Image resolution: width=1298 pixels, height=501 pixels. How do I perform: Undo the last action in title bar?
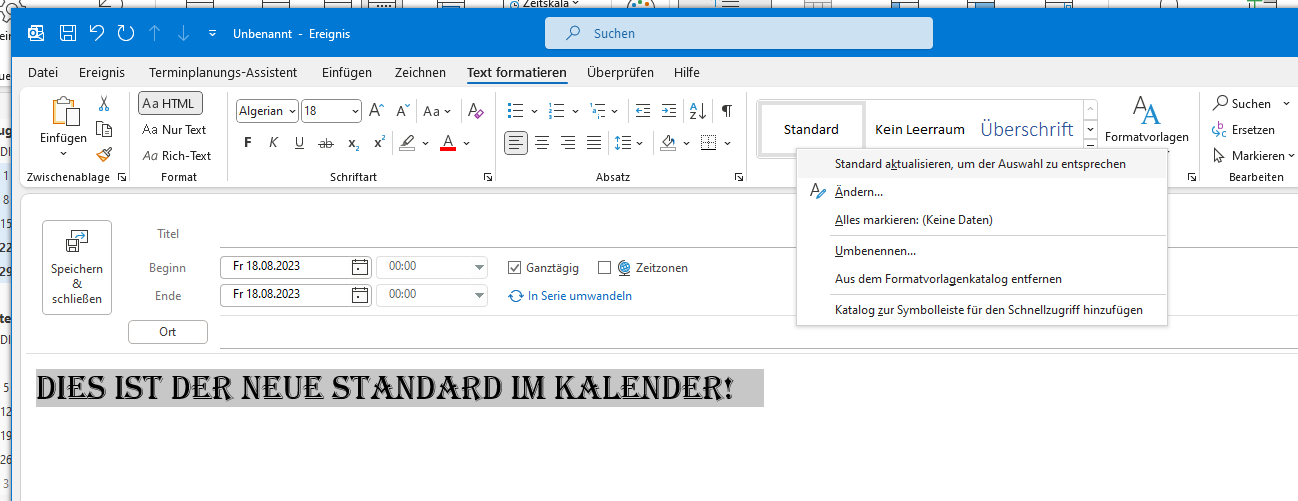(x=97, y=33)
